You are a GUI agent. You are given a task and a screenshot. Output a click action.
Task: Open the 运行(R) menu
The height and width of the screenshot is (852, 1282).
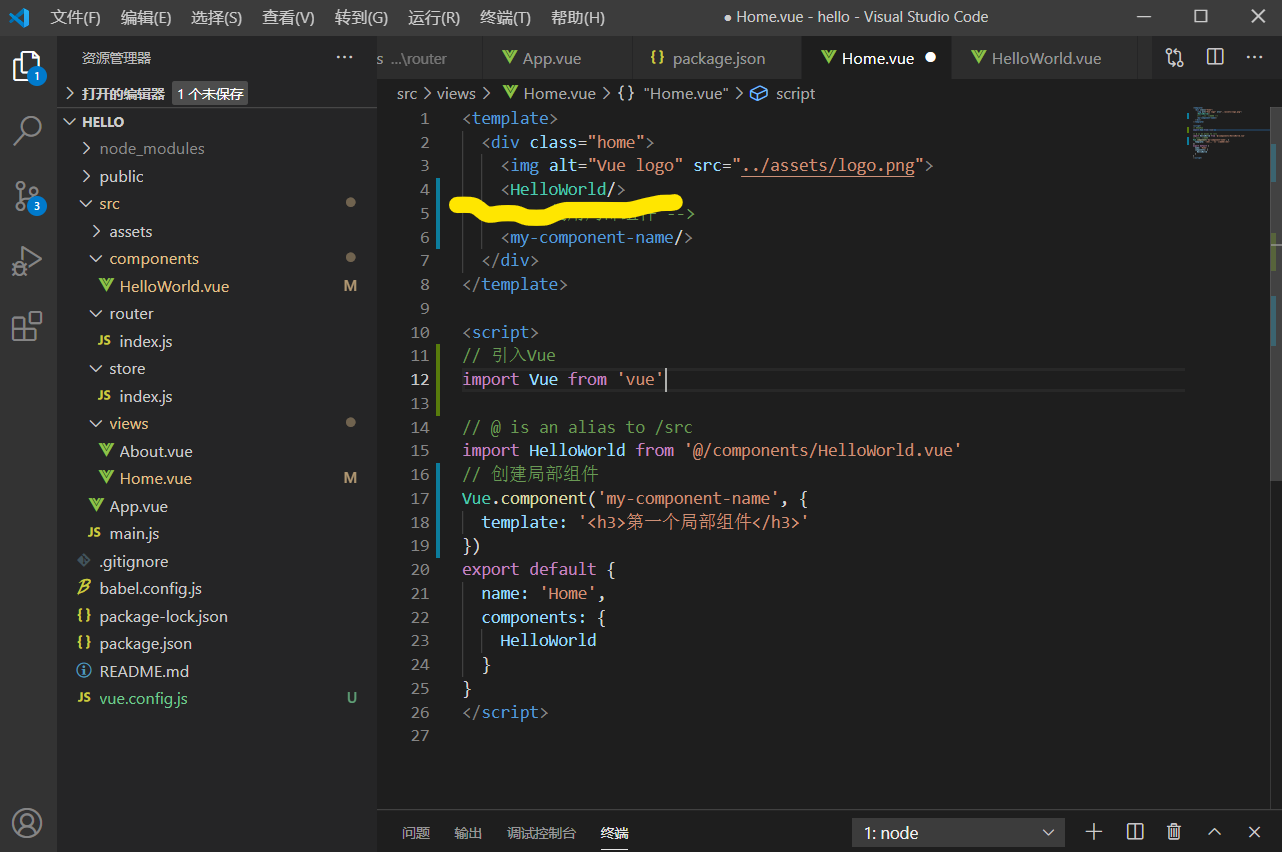[434, 17]
